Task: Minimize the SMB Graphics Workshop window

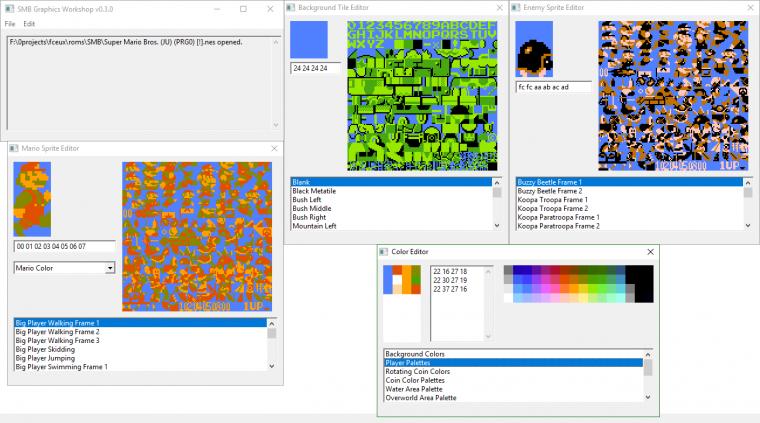Action: [x=217, y=9]
